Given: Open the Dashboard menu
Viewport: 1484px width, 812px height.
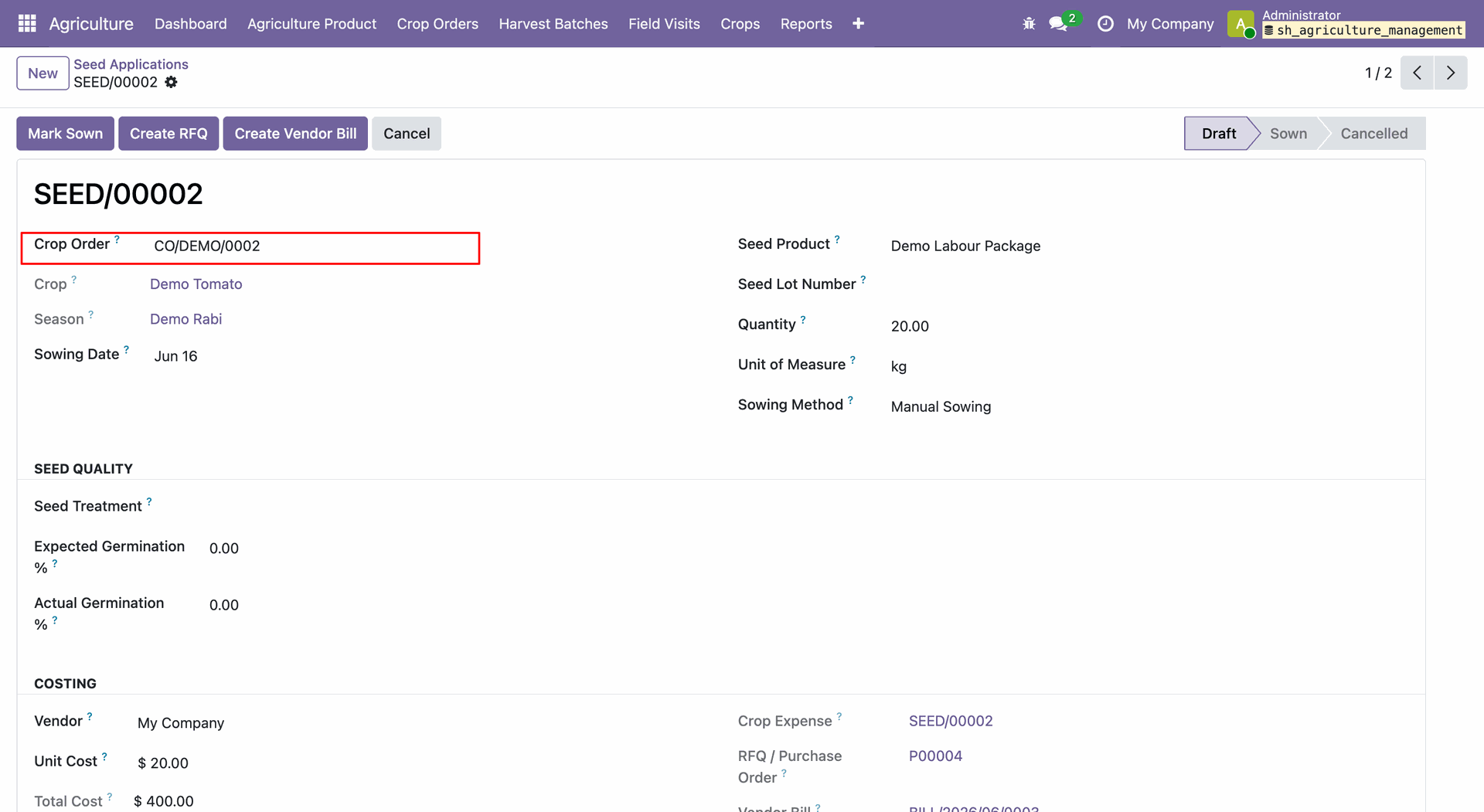Looking at the screenshot, I should click(x=190, y=24).
